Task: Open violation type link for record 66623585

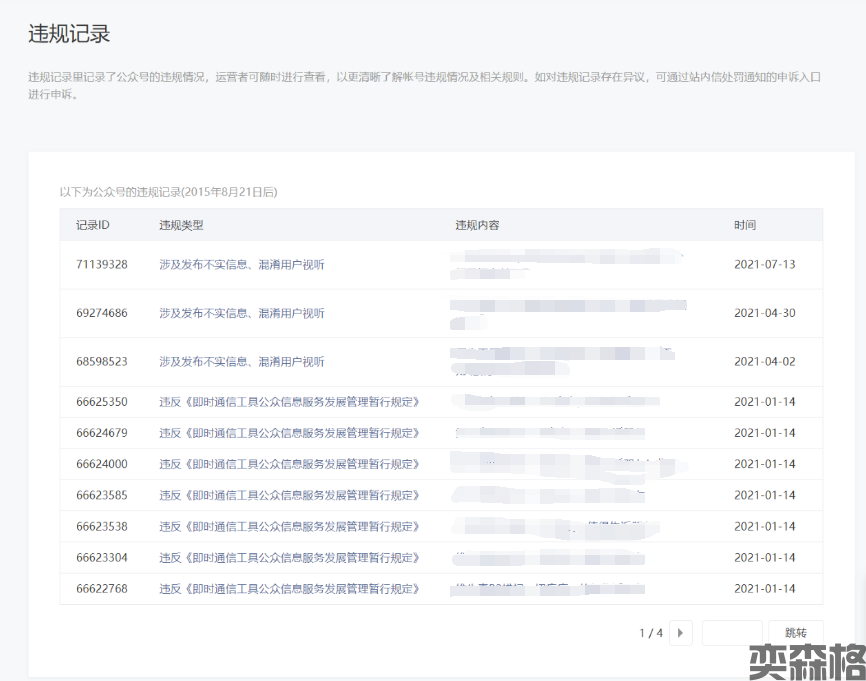Action: click(x=289, y=495)
